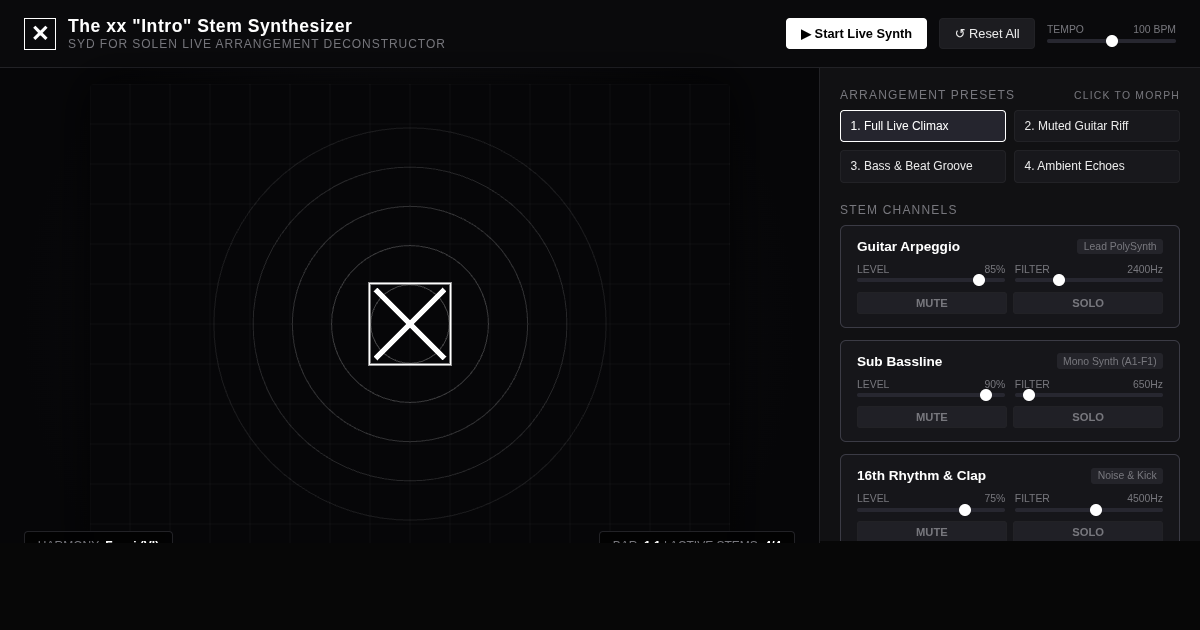Adjust Sub Bassline filter slider
1200x630 pixels.
click(x=1089, y=395)
